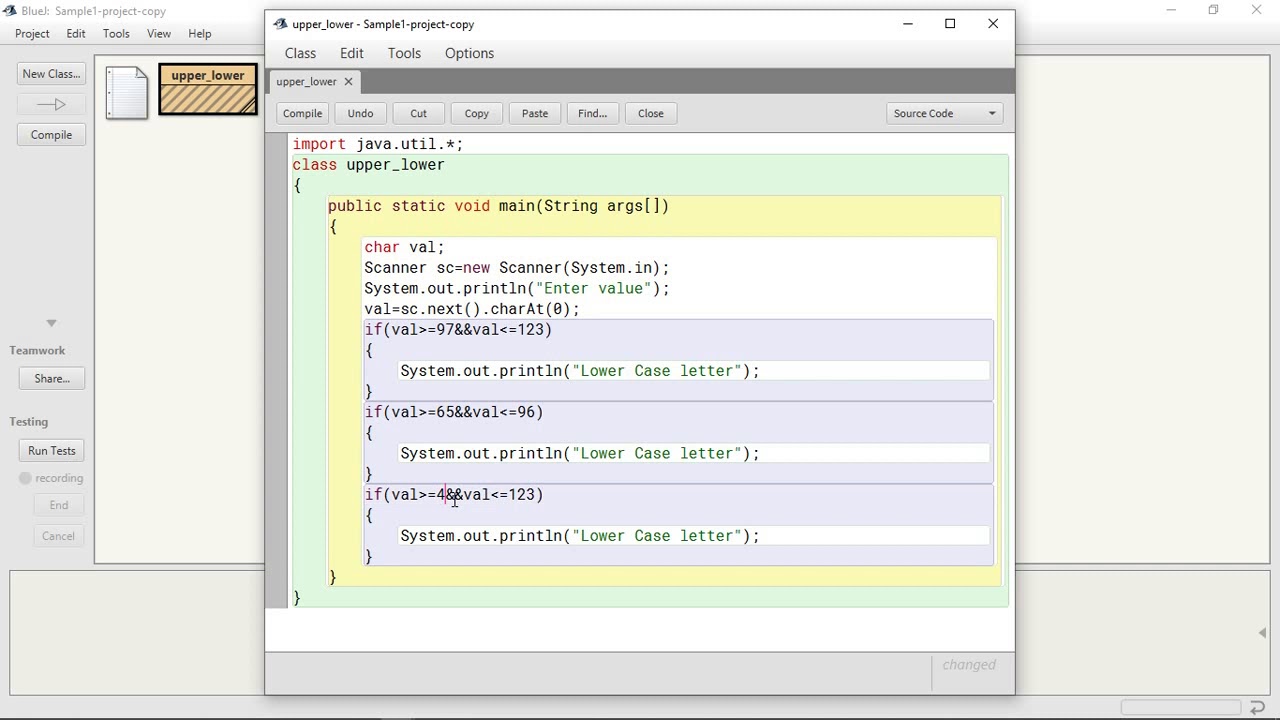Click the Copy button

(476, 113)
